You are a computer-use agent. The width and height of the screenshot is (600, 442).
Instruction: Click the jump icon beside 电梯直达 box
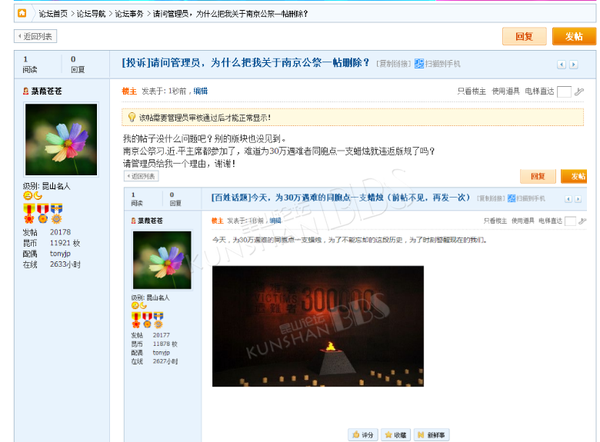(579, 91)
